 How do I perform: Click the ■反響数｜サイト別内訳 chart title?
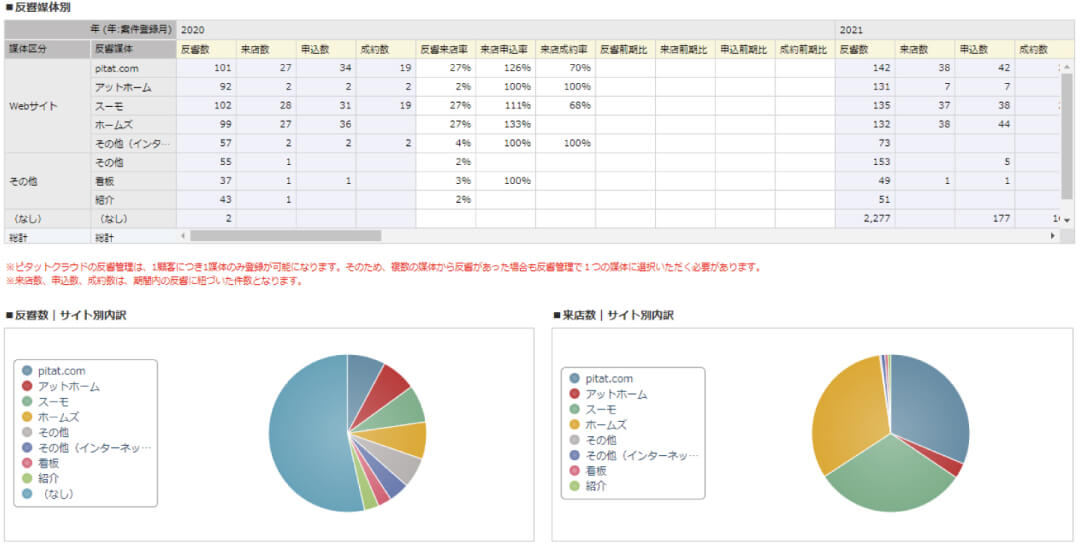click(x=66, y=316)
